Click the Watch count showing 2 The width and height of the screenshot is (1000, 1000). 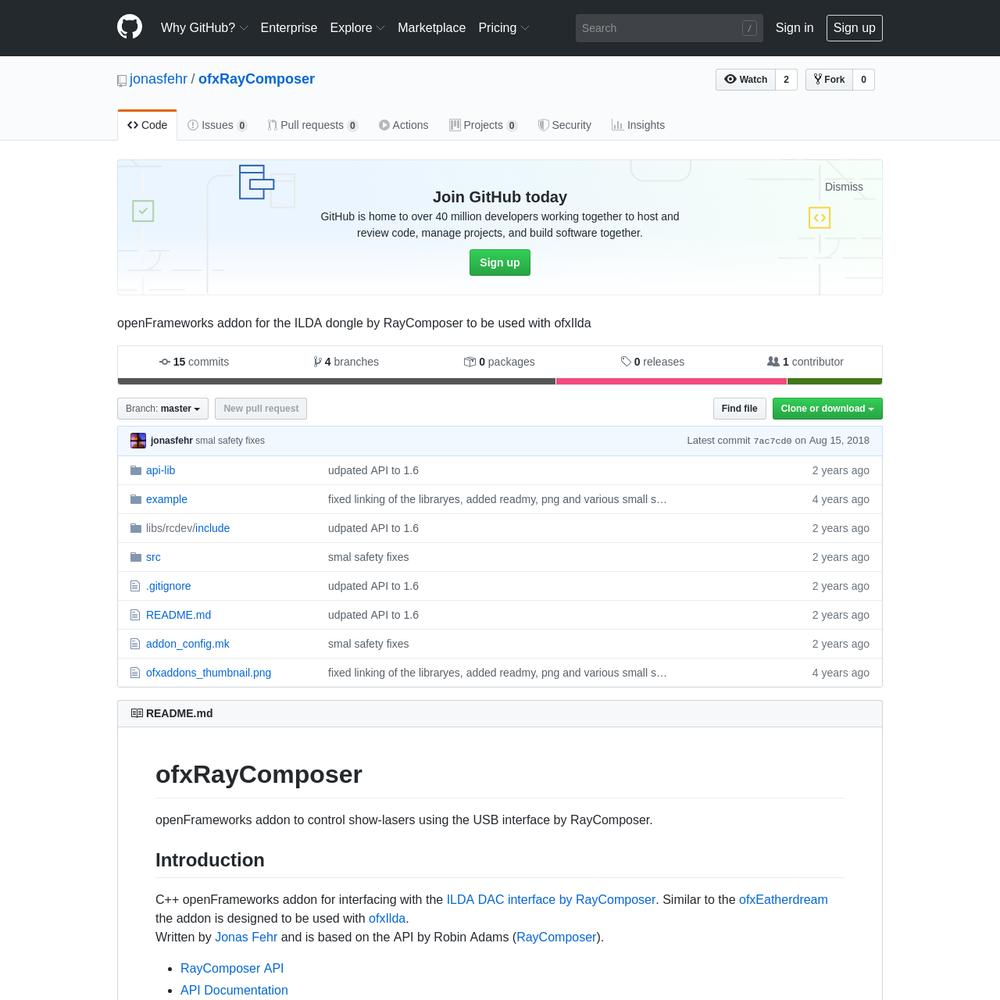pos(786,80)
